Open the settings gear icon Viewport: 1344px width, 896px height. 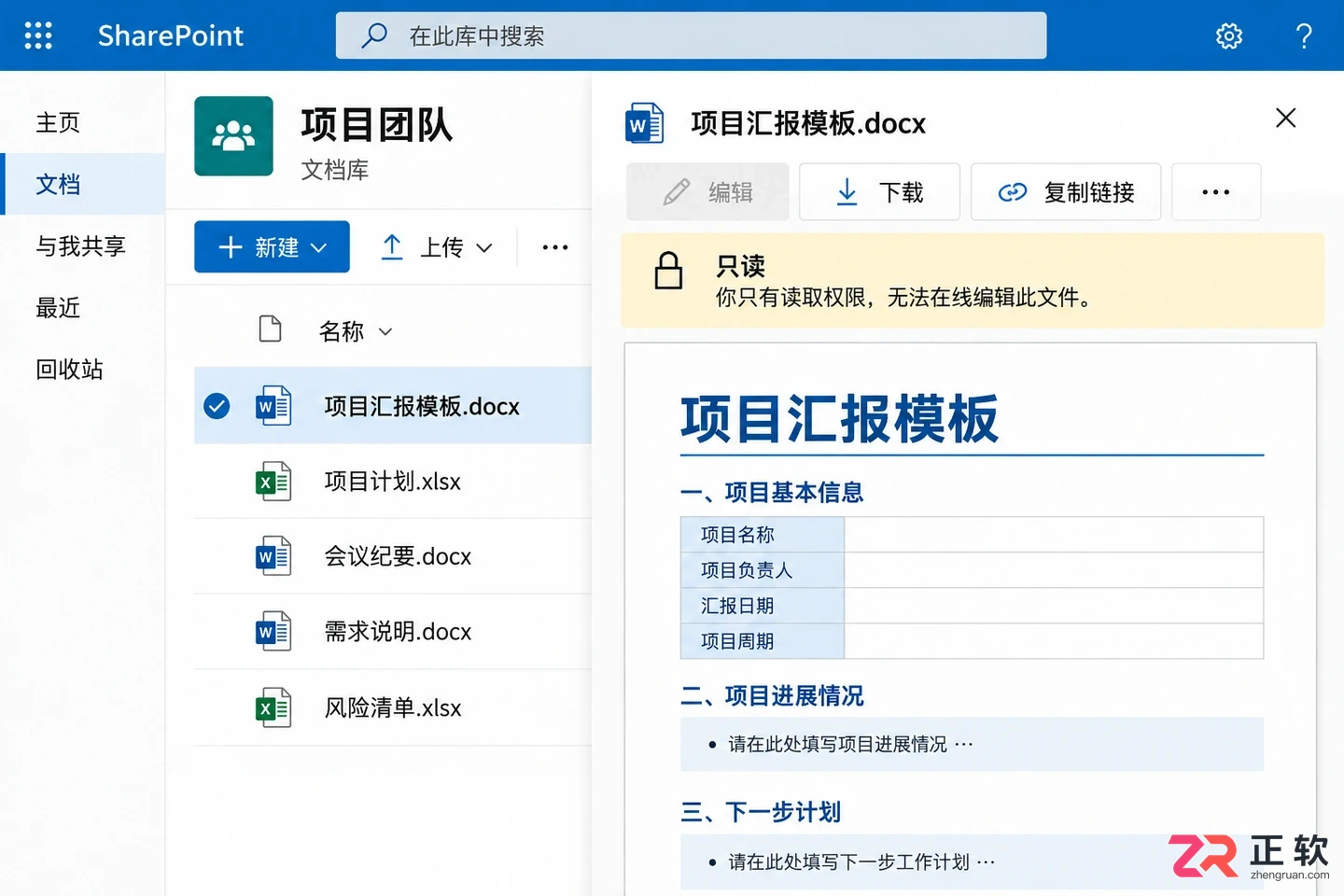1229,35
